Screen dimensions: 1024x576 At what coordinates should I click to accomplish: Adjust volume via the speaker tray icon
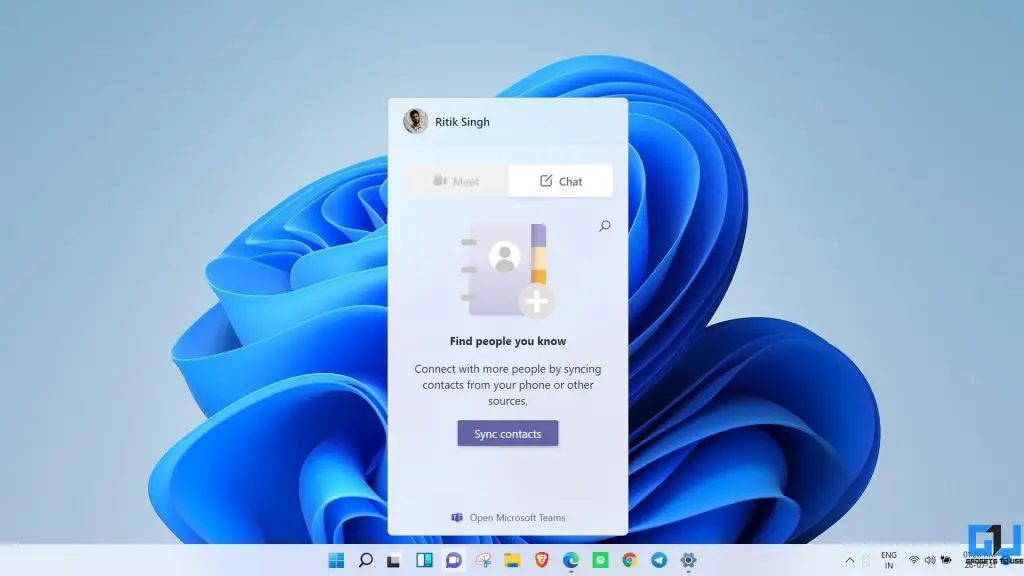(928, 560)
